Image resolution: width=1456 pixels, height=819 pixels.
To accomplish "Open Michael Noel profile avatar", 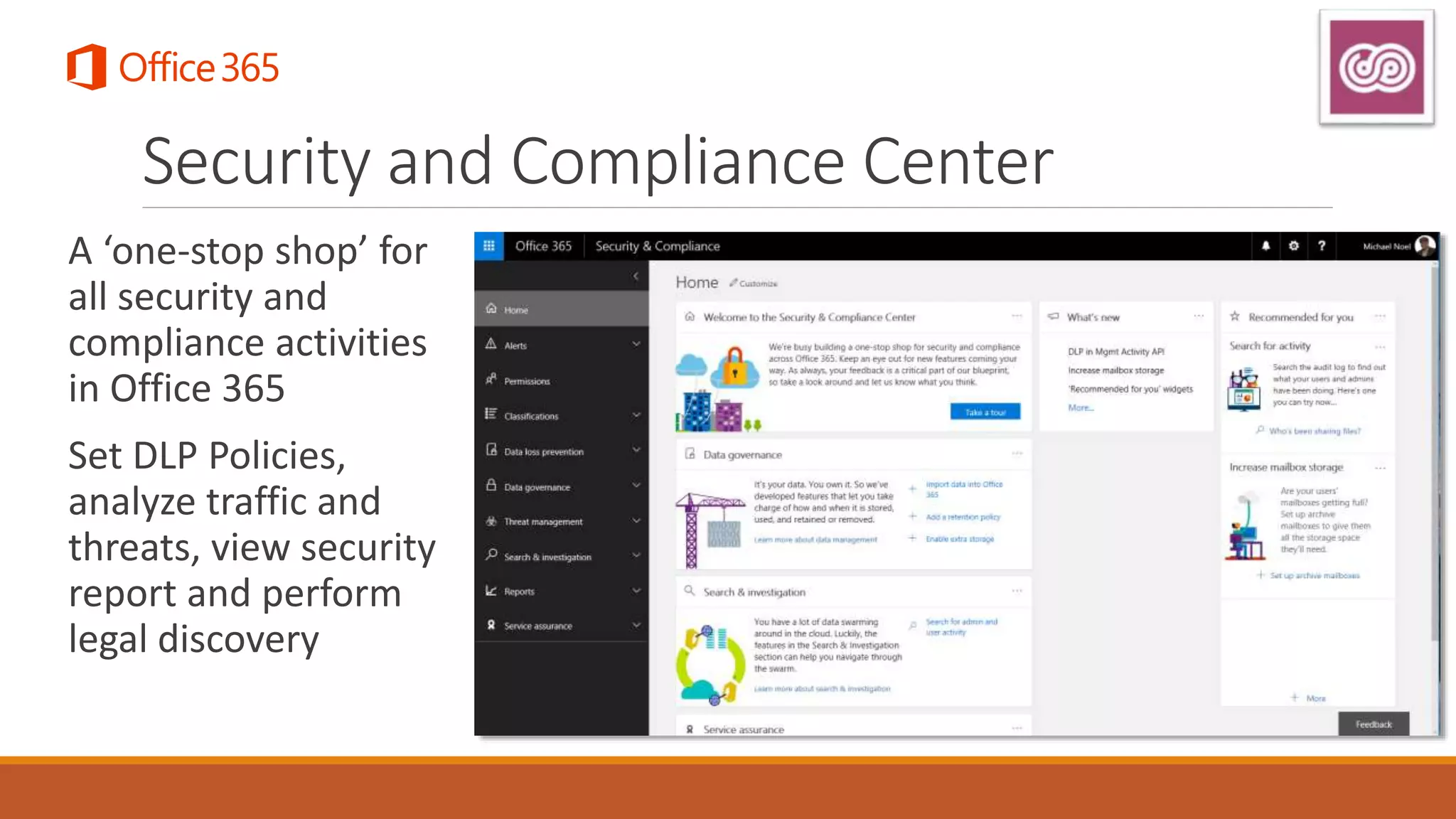I will pyautogui.click(x=1425, y=246).
